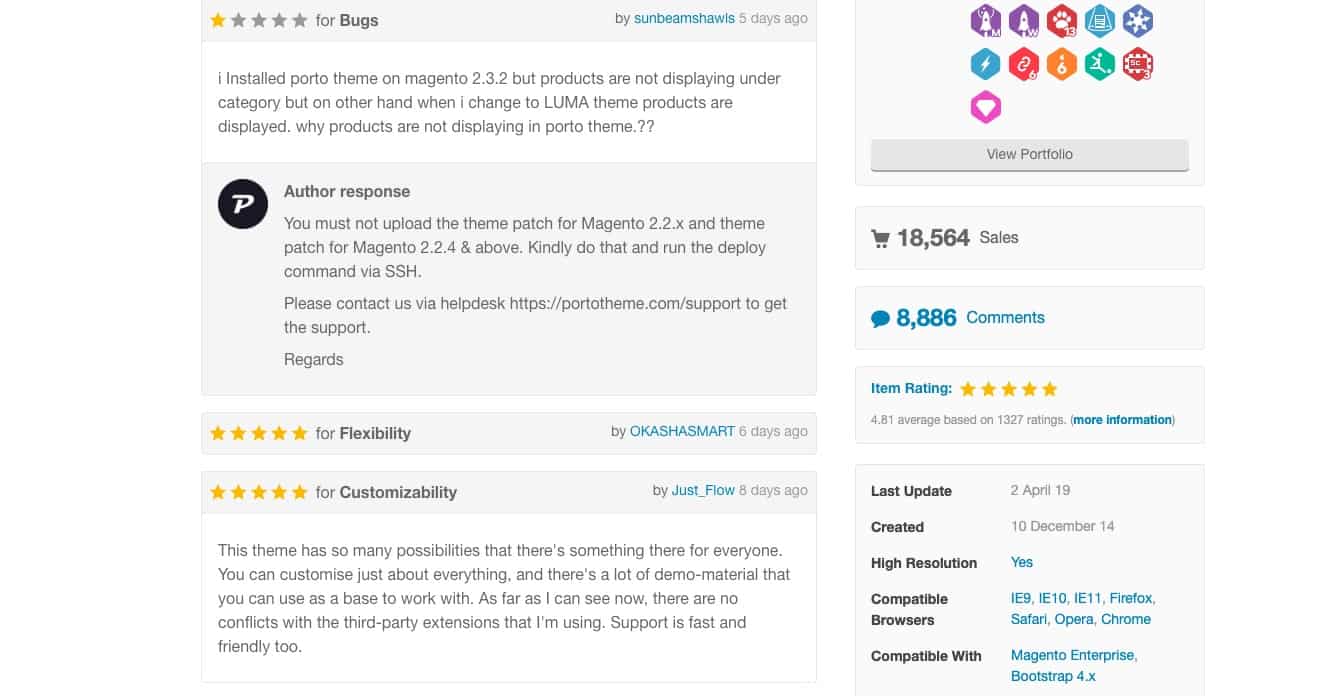Click the Porto author avatar in Author response
Viewport: 1322px width, 696px height.
point(242,203)
